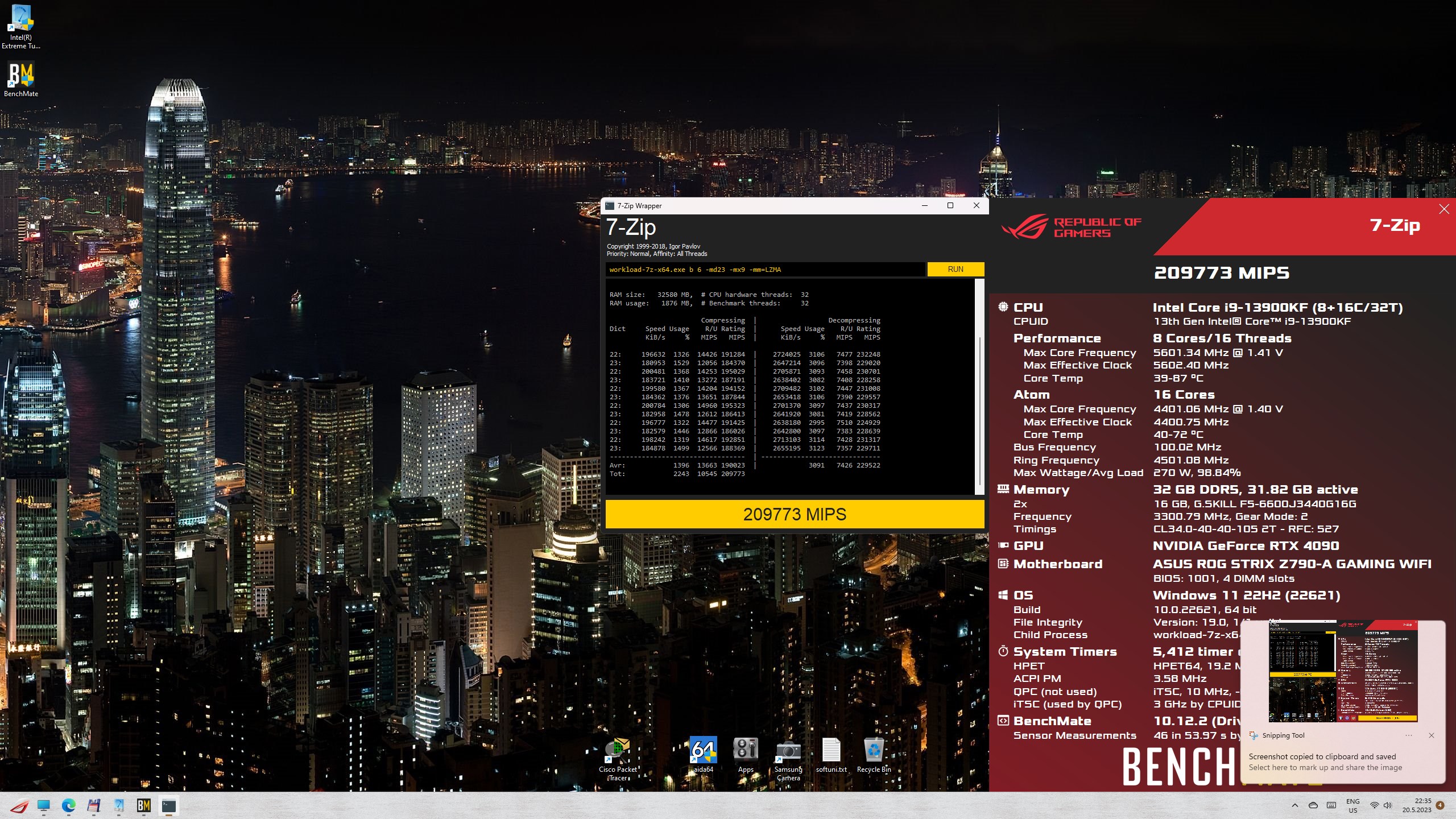Click the '209773 MIPS' heading in ROG panel

click(1221, 273)
